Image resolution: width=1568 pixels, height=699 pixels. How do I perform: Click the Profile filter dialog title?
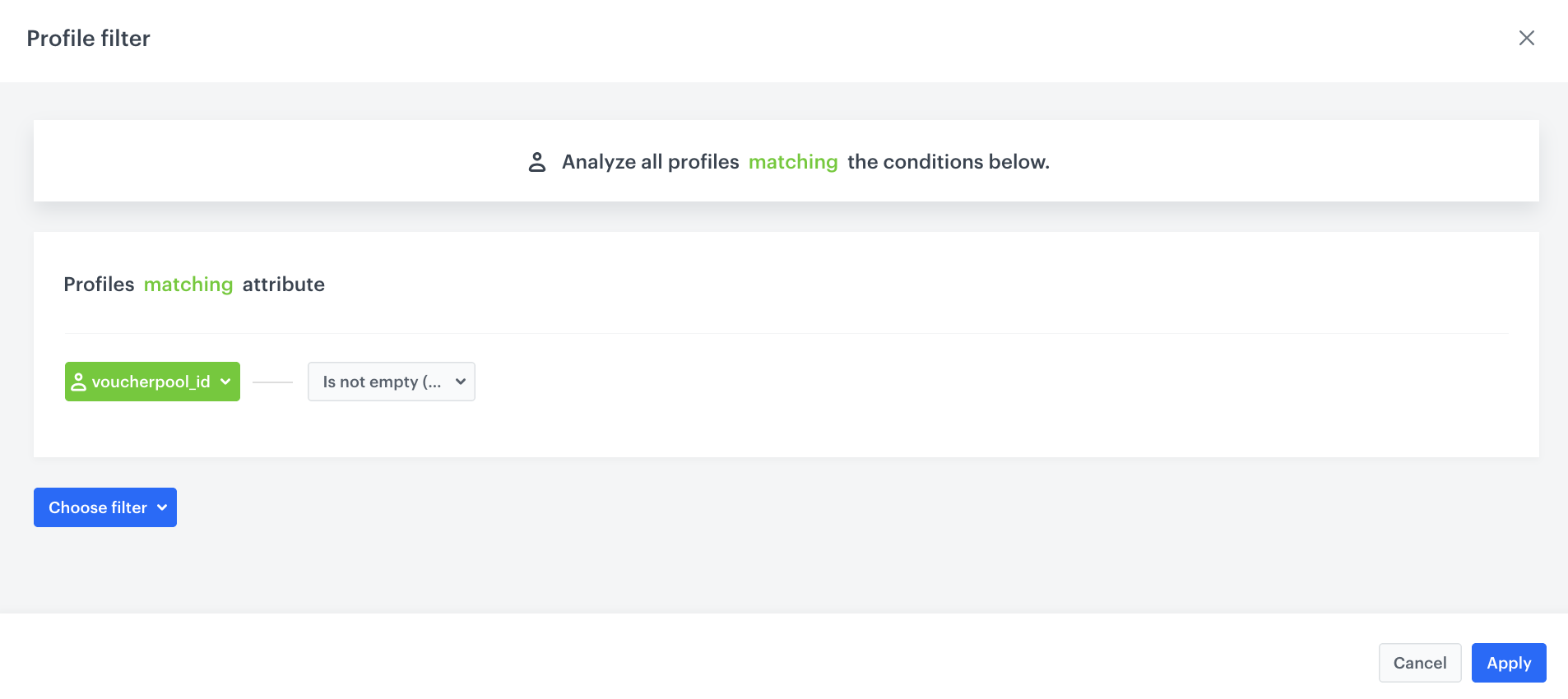coord(88,38)
